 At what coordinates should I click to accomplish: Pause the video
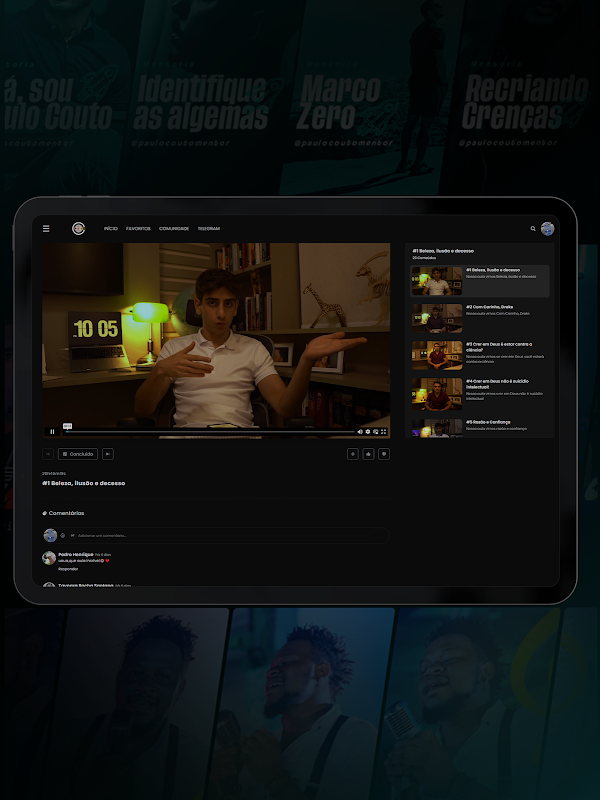click(x=52, y=432)
